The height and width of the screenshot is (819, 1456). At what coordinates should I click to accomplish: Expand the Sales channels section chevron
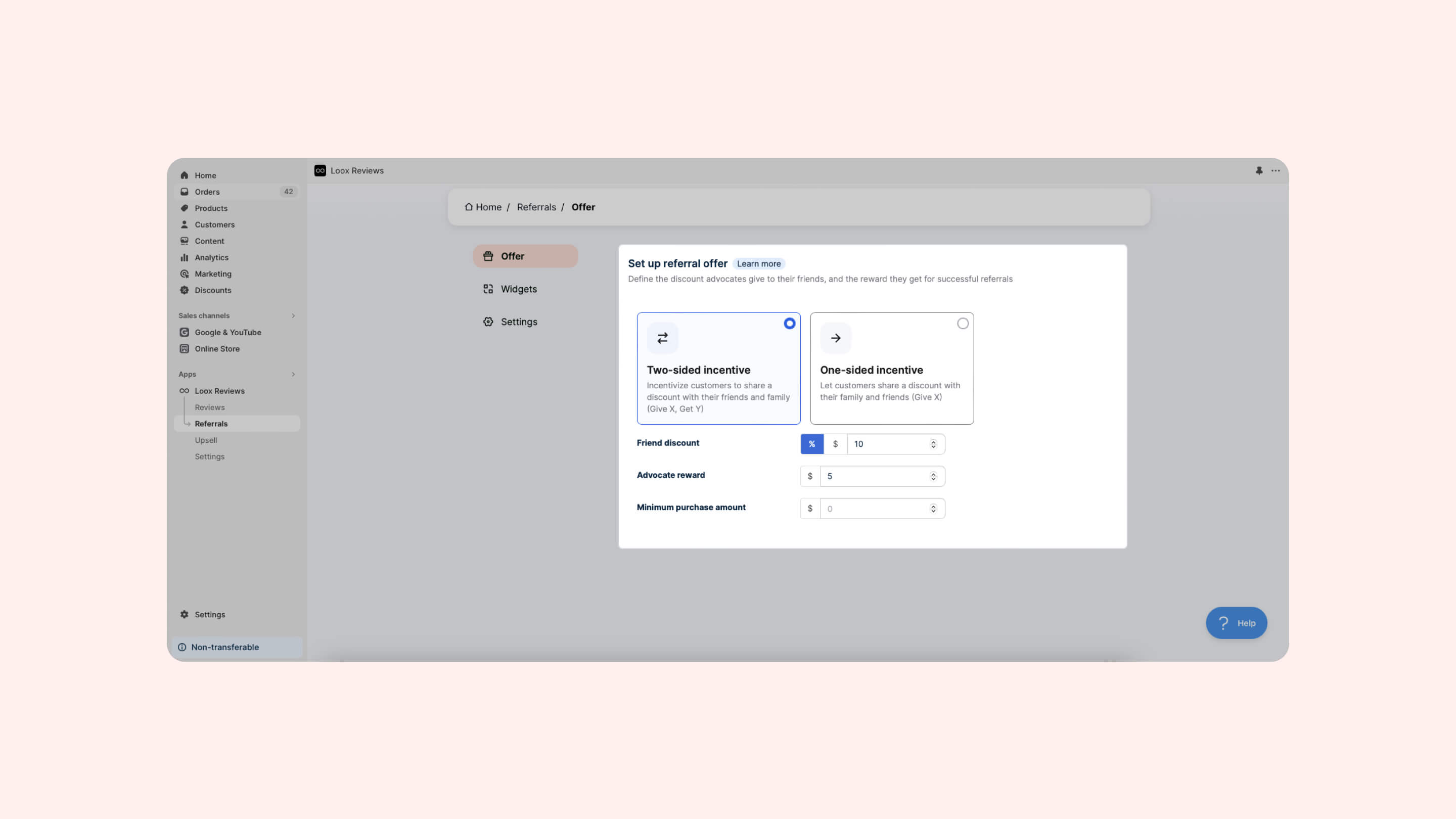[x=293, y=315]
